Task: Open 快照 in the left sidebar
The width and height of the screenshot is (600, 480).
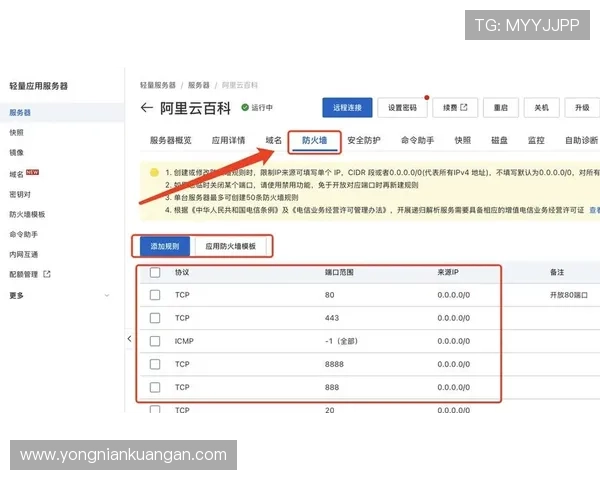Action: coord(16,132)
